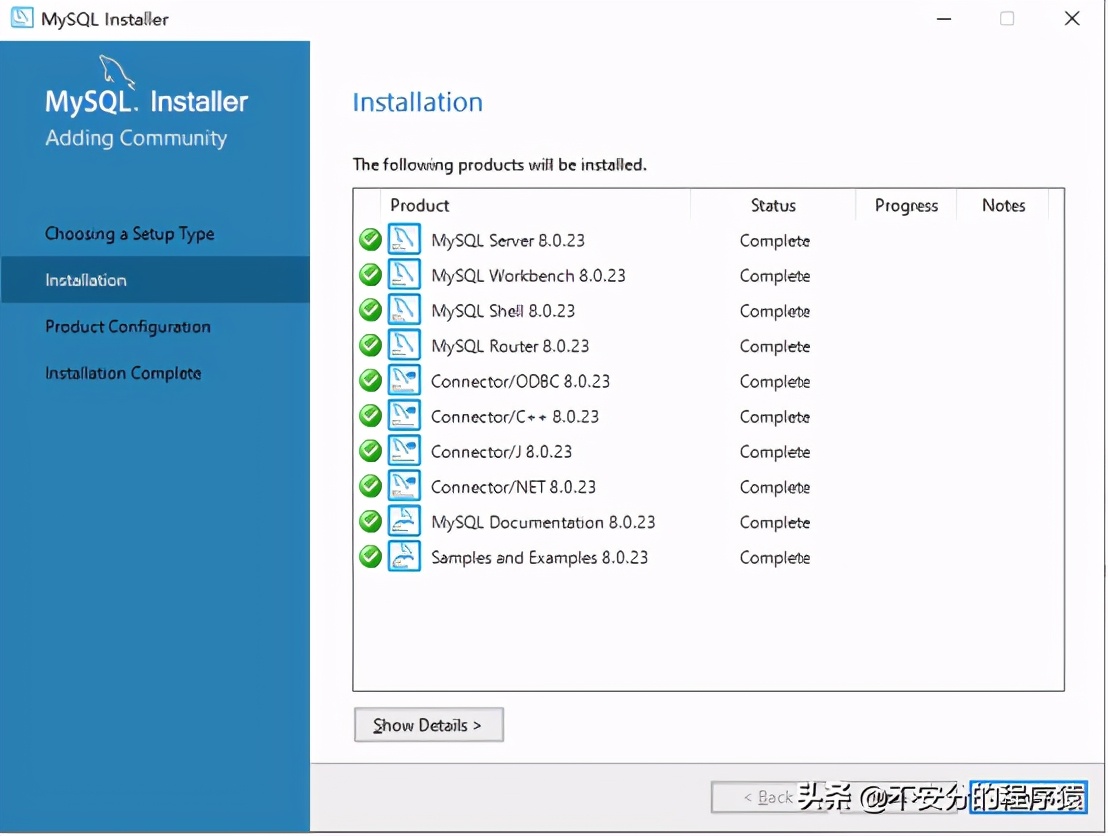
Task: Select the Samples and Examples product icon
Action: 404,556
